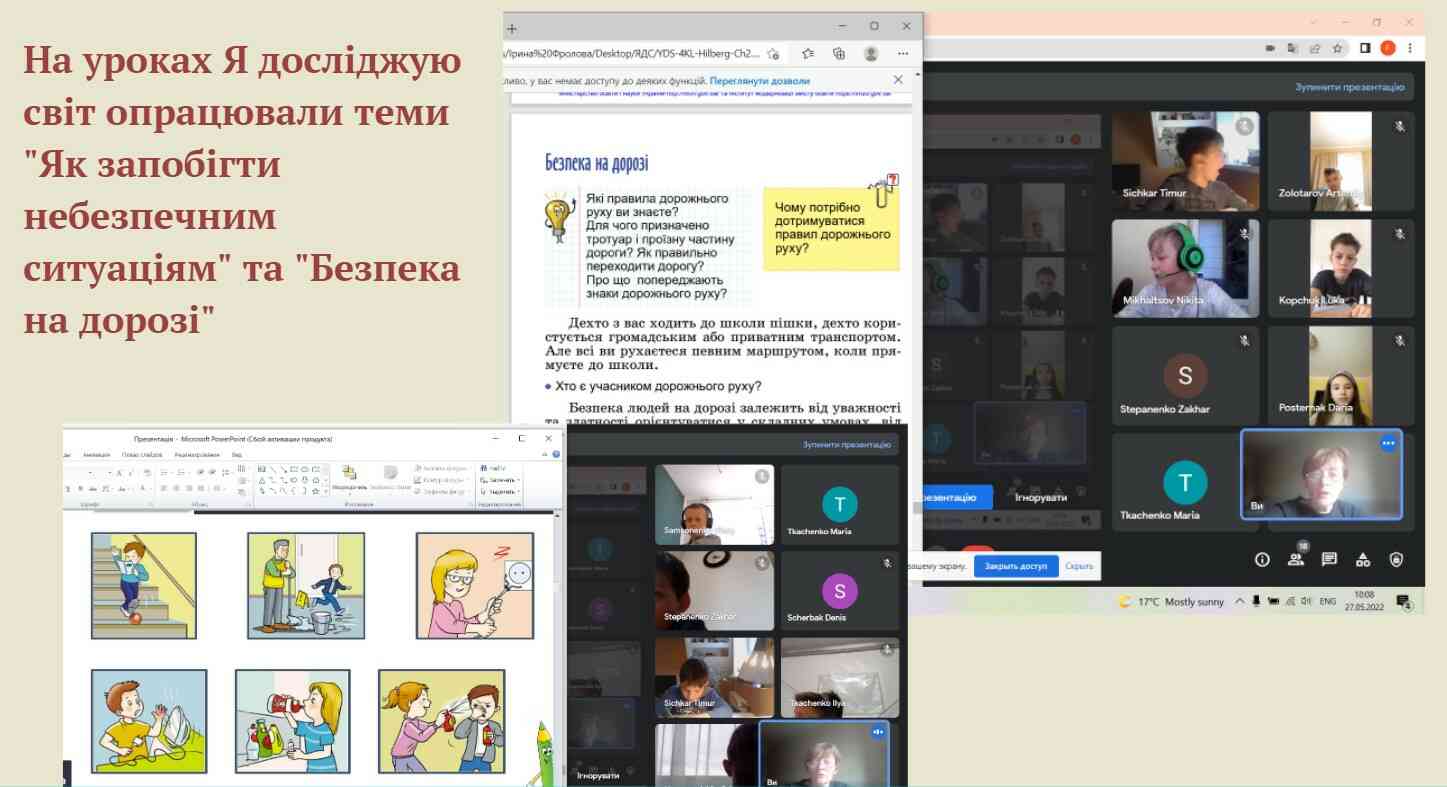Open the host controls shield icon

(1396, 559)
